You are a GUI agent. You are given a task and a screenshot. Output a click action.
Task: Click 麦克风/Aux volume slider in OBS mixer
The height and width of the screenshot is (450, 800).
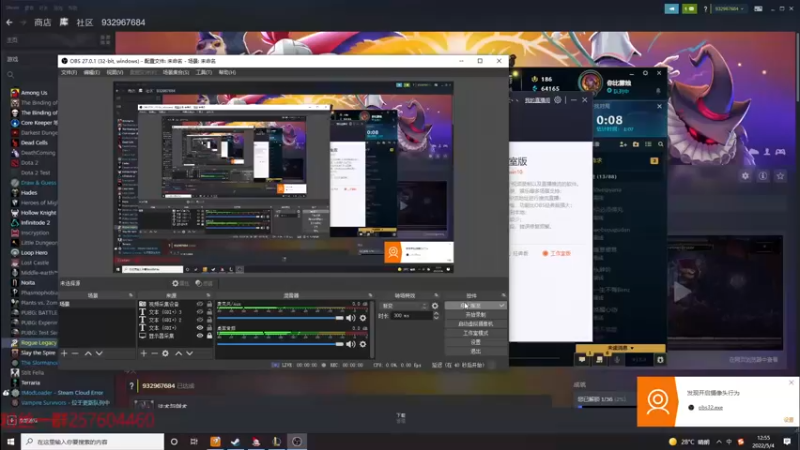point(281,318)
